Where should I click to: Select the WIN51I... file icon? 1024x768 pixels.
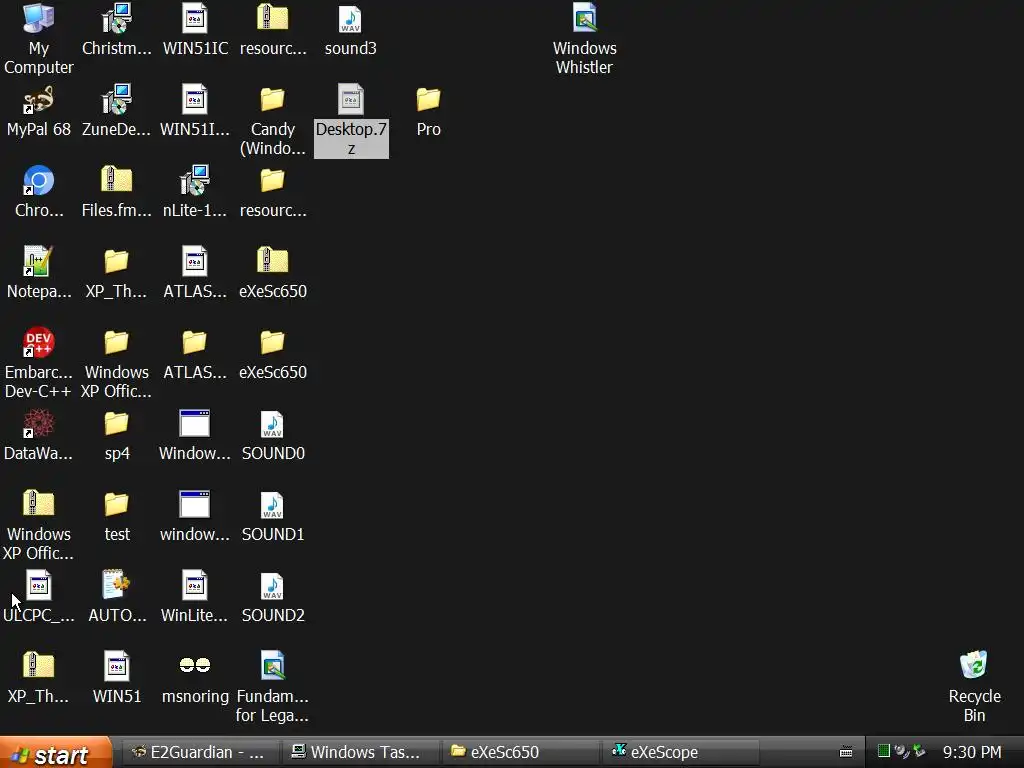(195, 100)
